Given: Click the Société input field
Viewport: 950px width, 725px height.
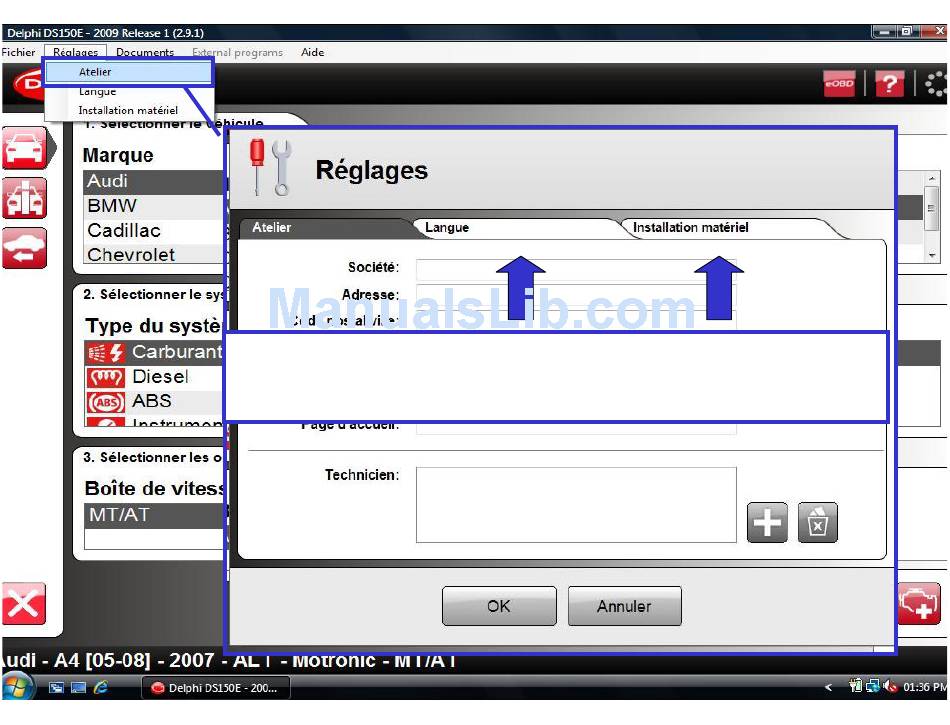Looking at the screenshot, I should 576,269.
